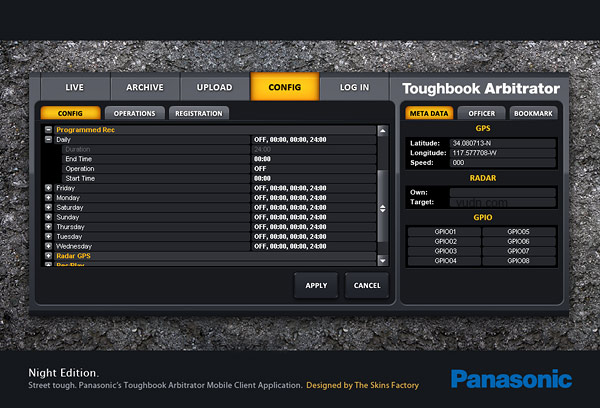Toggle the GPIO04 indicator

[445, 261]
